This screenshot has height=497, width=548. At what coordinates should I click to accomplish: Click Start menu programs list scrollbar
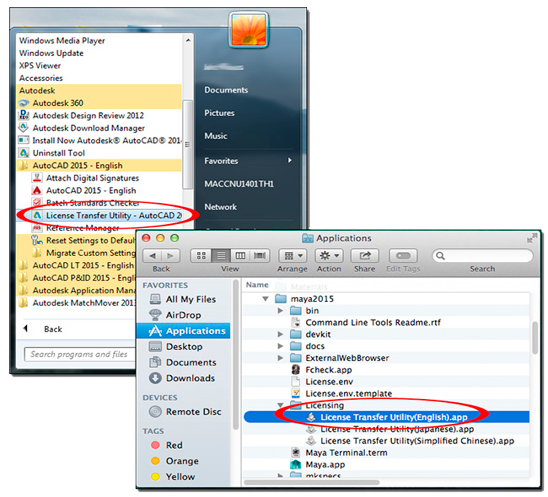pos(188,144)
